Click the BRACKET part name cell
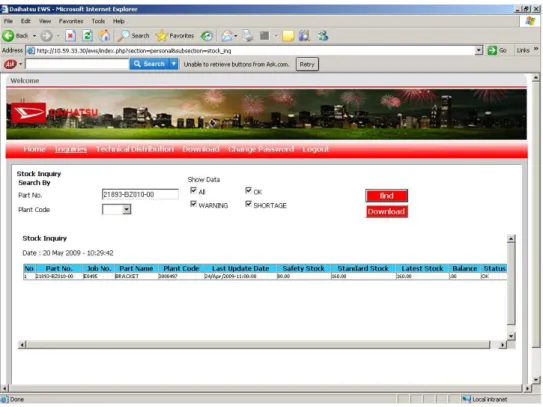The width and height of the screenshot is (543, 407). pyautogui.click(x=136, y=276)
